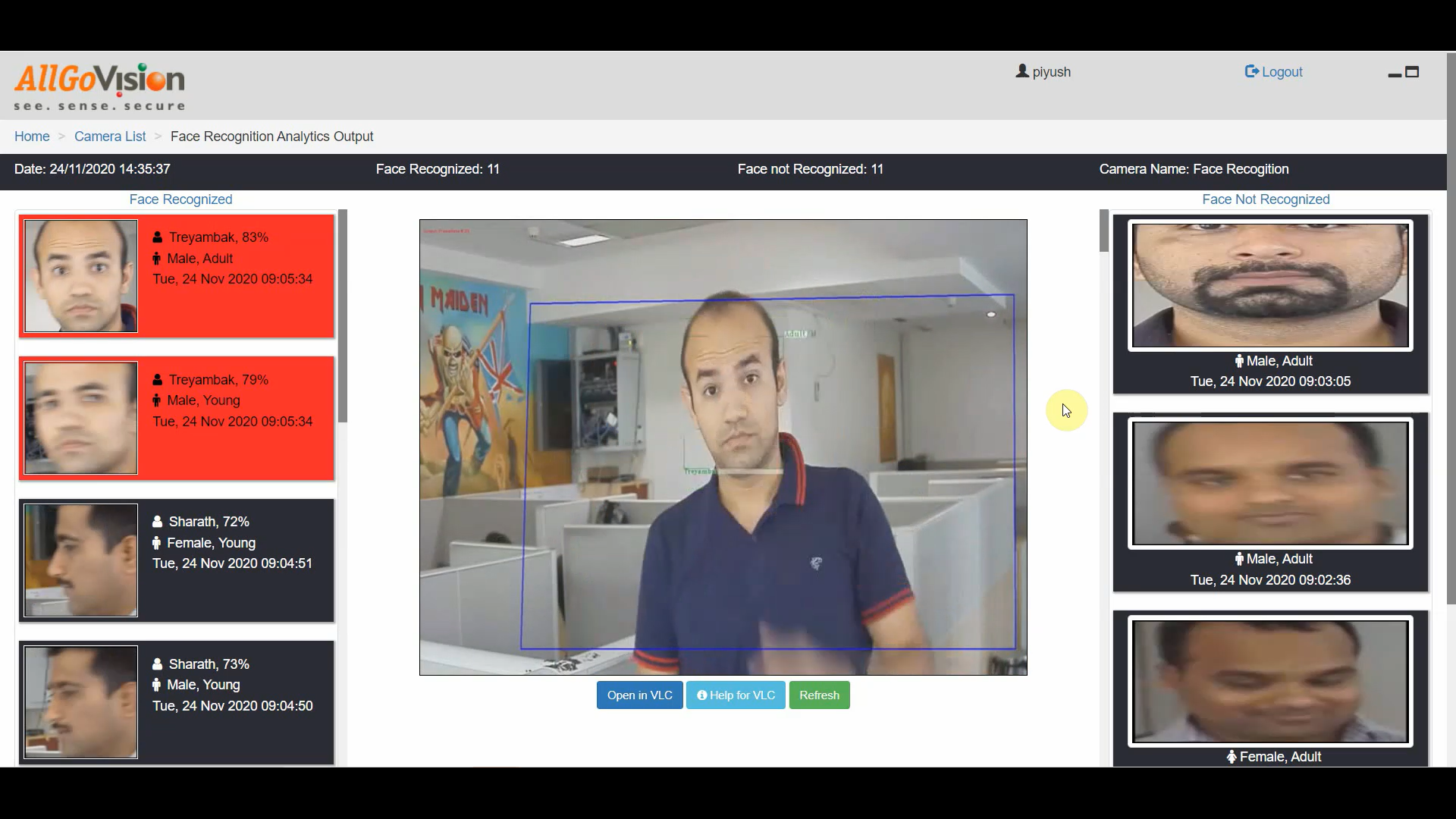Click timestamp Tue, 24 Nov 2020 09:02:36
1456x819 pixels.
[x=1270, y=580]
